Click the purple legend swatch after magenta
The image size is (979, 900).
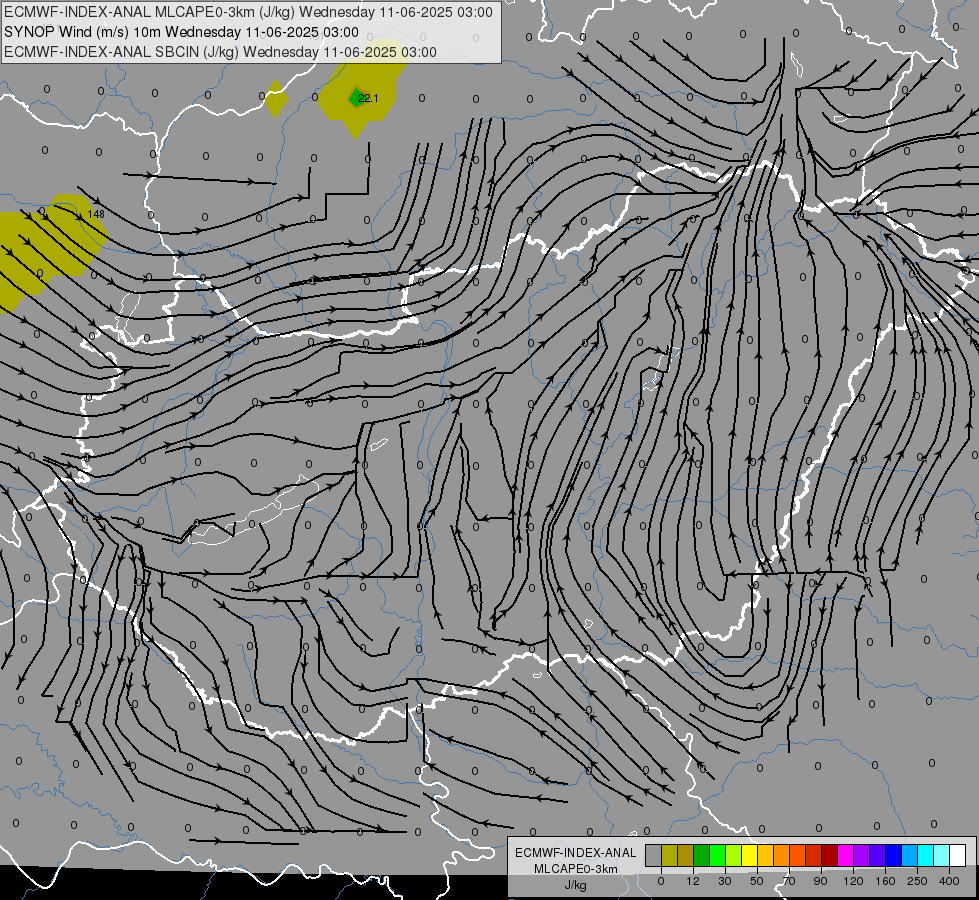tap(862, 855)
